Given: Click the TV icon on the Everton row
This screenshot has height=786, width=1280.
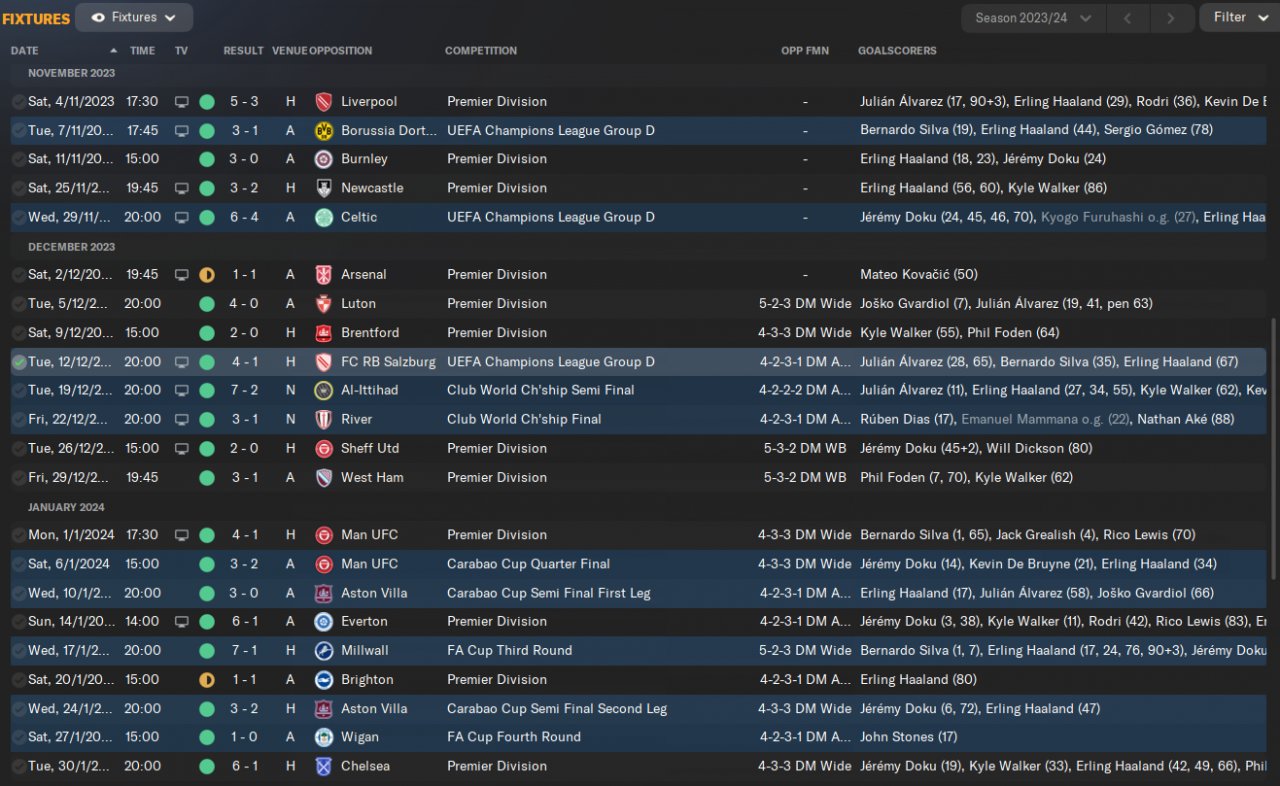Looking at the screenshot, I should click(181, 622).
